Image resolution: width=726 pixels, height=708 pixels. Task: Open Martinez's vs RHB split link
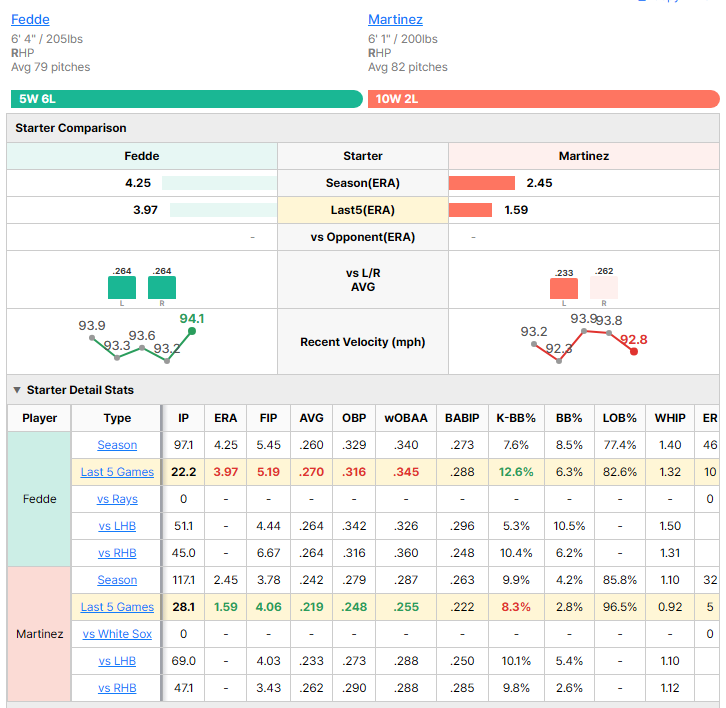(117, 688)
